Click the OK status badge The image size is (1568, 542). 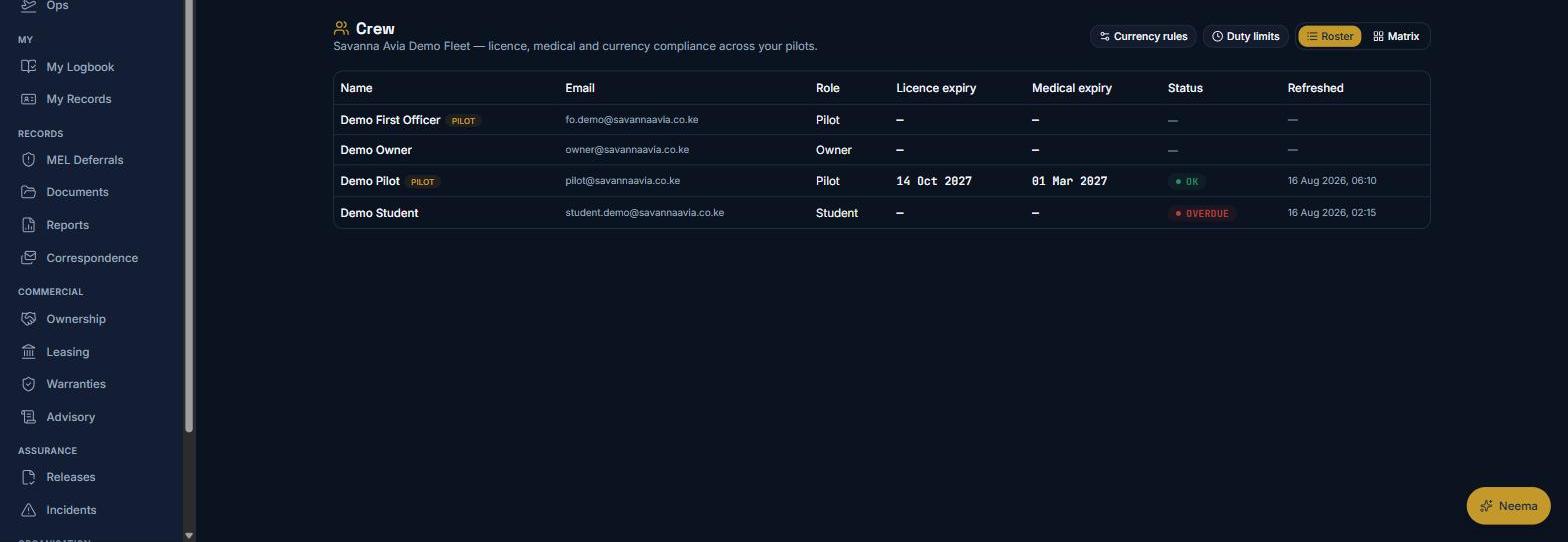coord(1187,182)
